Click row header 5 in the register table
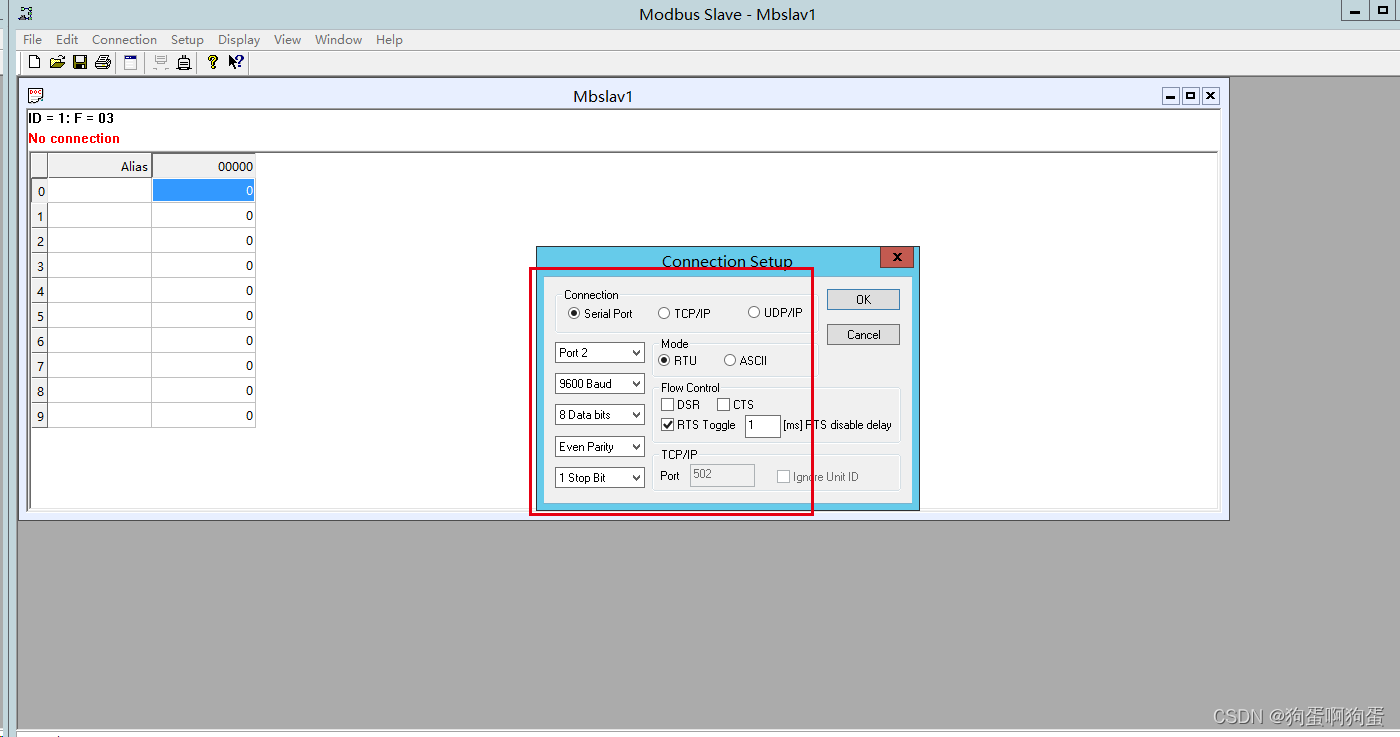 coord(40,316)
